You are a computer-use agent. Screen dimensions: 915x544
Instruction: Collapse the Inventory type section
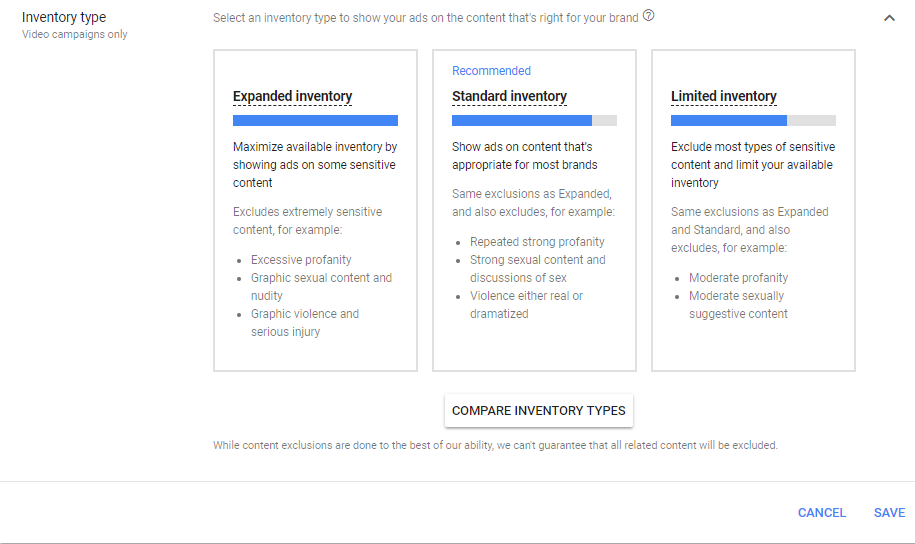coord(889,18)
